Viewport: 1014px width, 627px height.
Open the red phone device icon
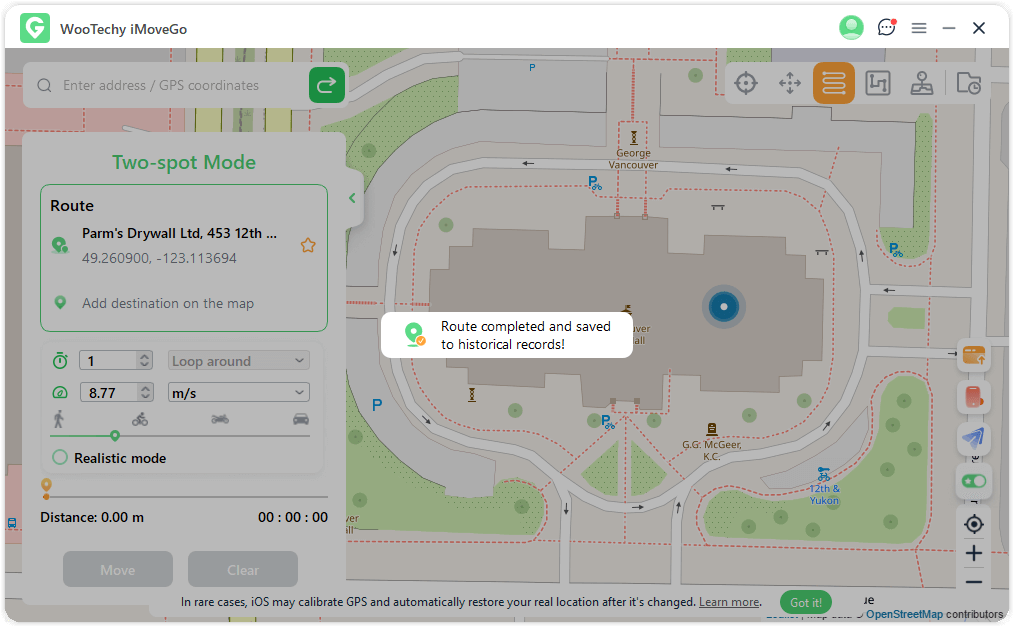[973, 397]
